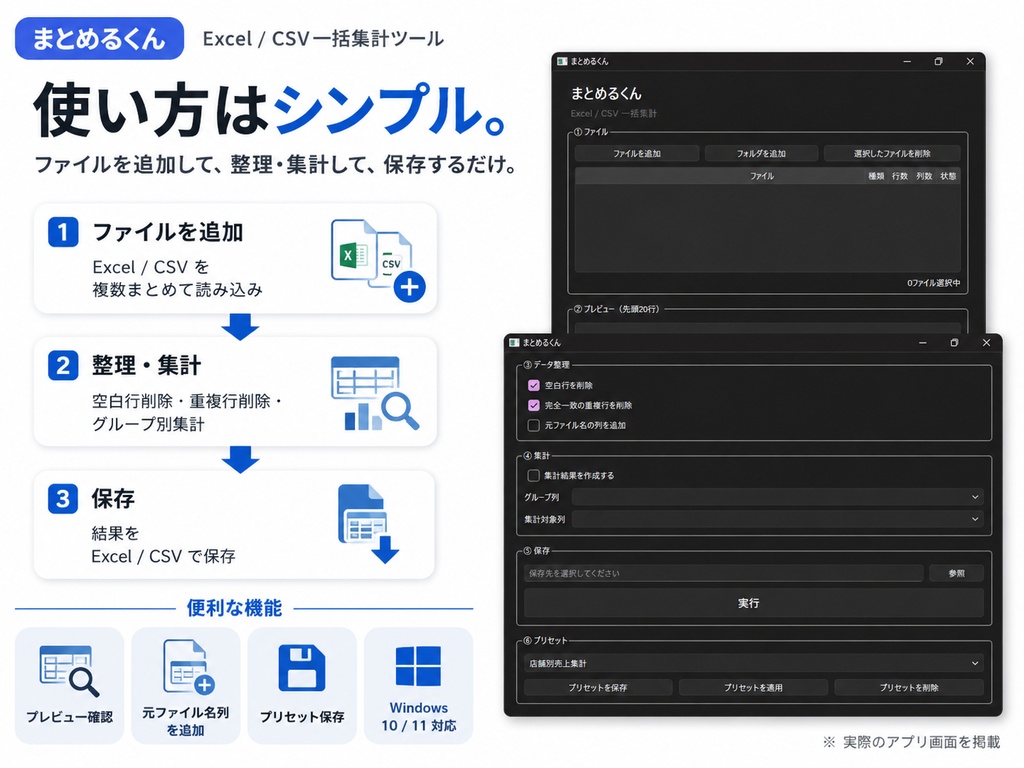The width and height of the screenshot is (1024, 768).
Task: Open the グループ列 dropdown
Action: coord(777,497)
